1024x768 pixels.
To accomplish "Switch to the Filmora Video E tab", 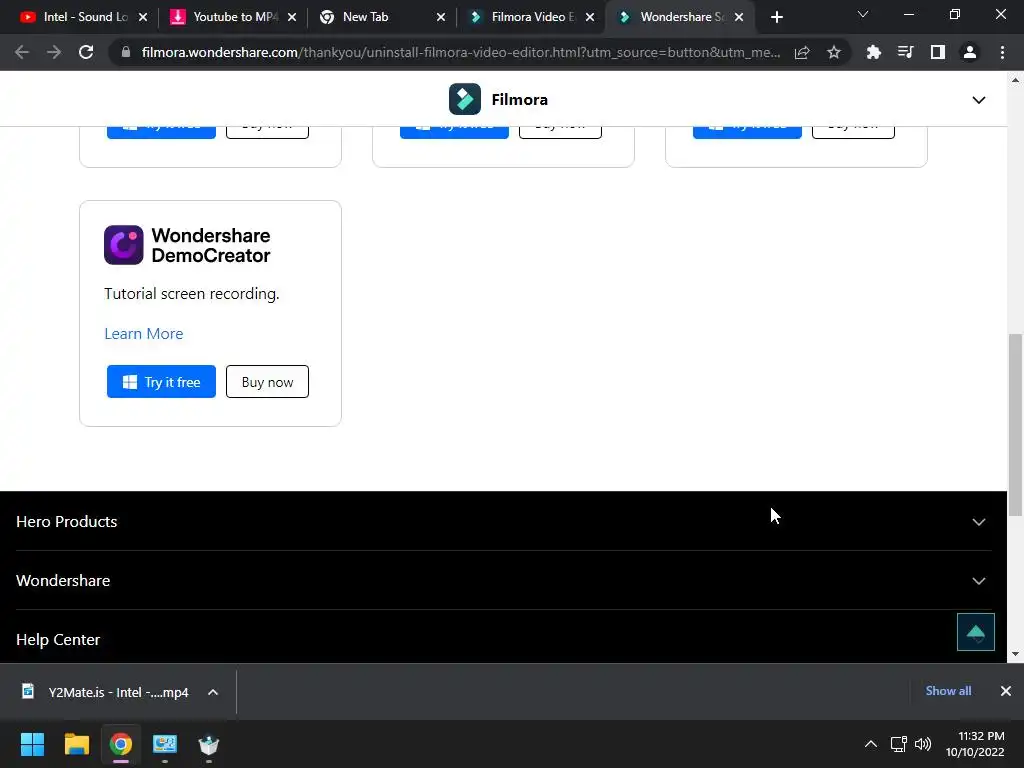I will pyautogui.click(x=530, y=17).
